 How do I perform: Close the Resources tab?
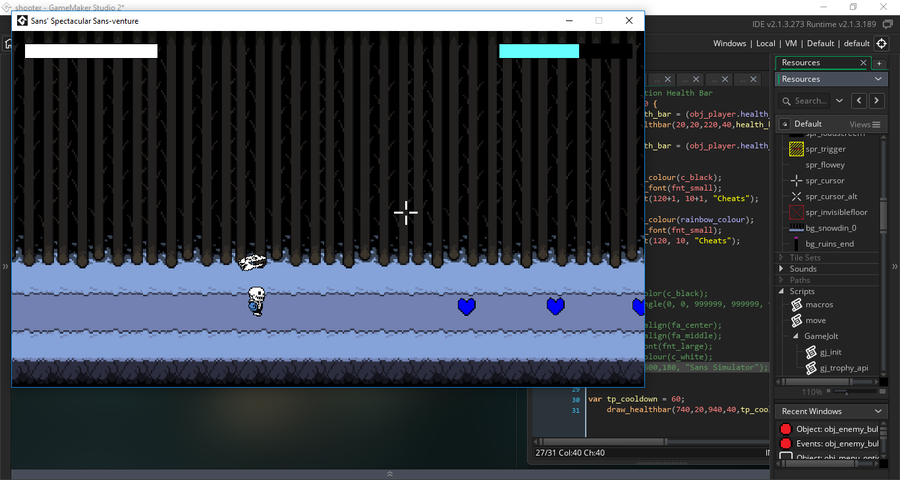tap(863, 63)
